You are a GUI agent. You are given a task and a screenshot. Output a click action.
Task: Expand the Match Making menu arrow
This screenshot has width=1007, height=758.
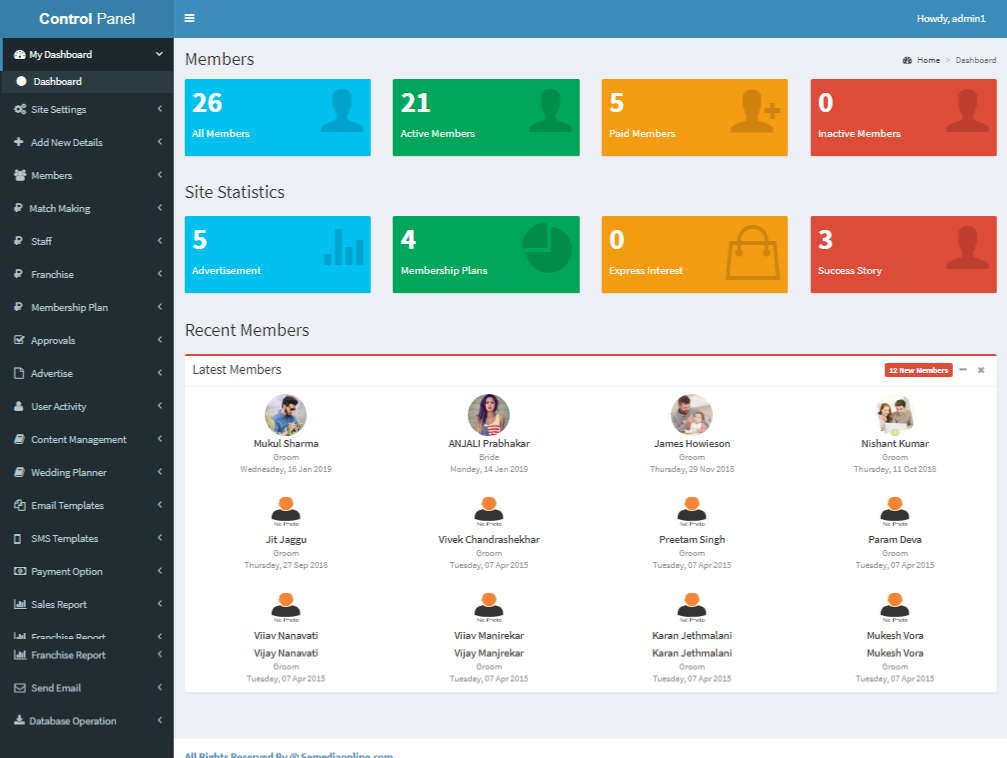point(160,207)
